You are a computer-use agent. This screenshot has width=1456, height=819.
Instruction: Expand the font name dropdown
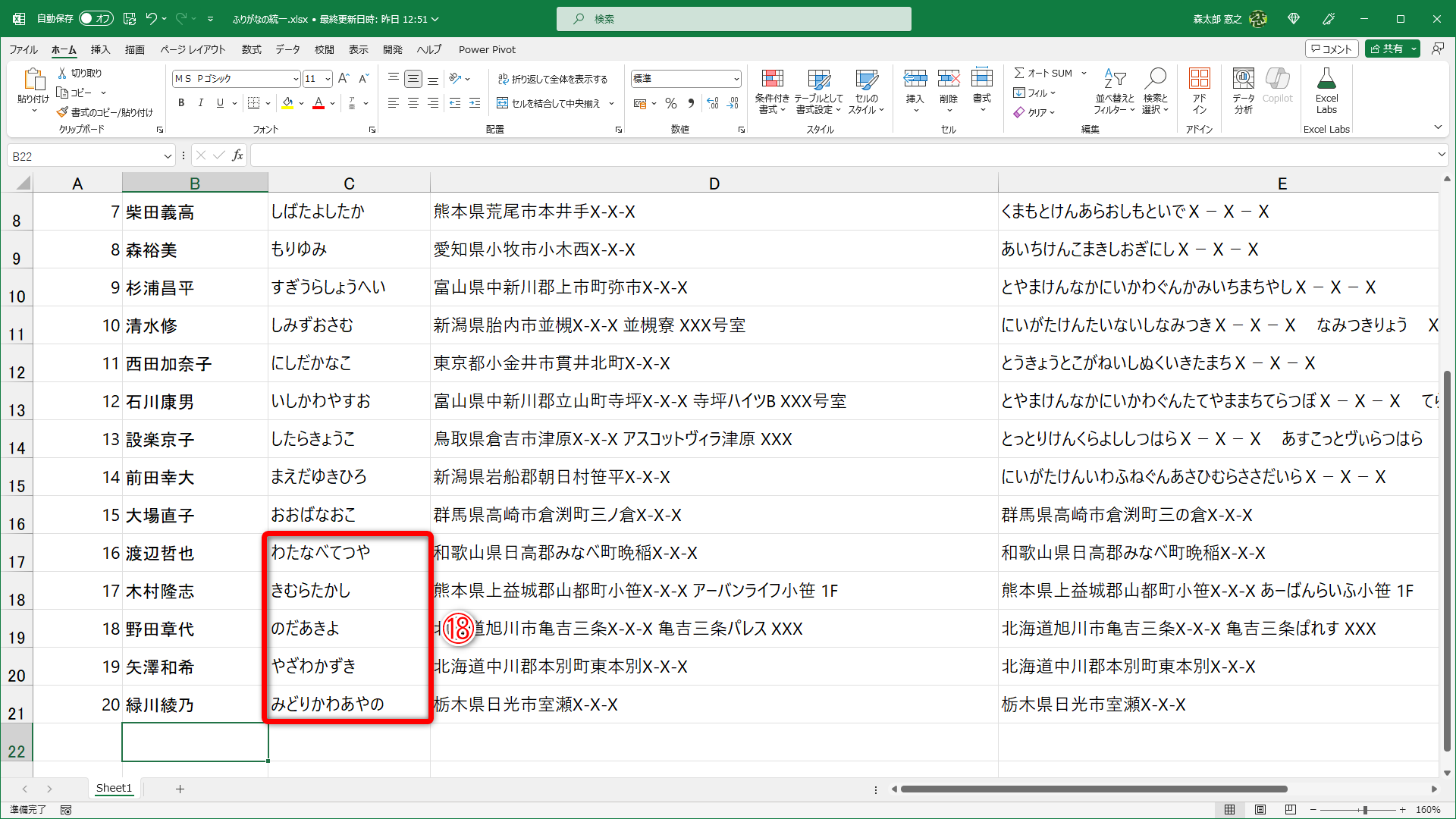(x=296, y=79)
